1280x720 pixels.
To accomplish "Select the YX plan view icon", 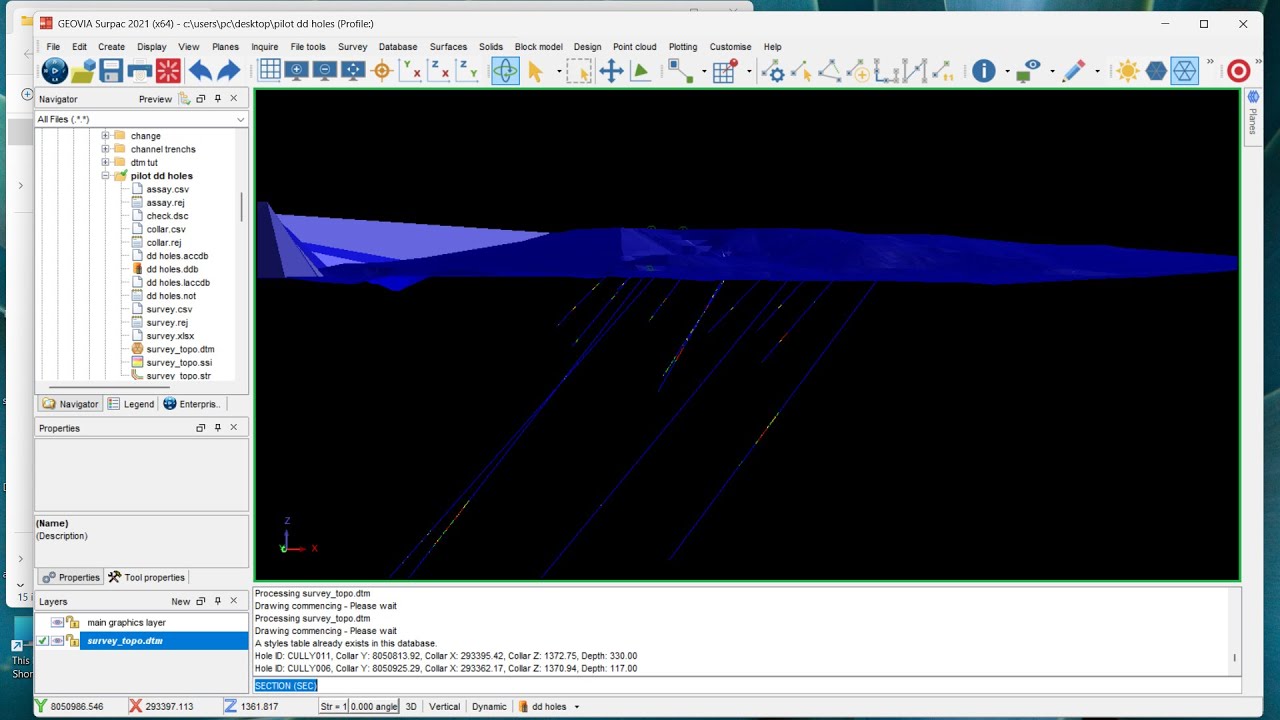I will coord(410,71).
